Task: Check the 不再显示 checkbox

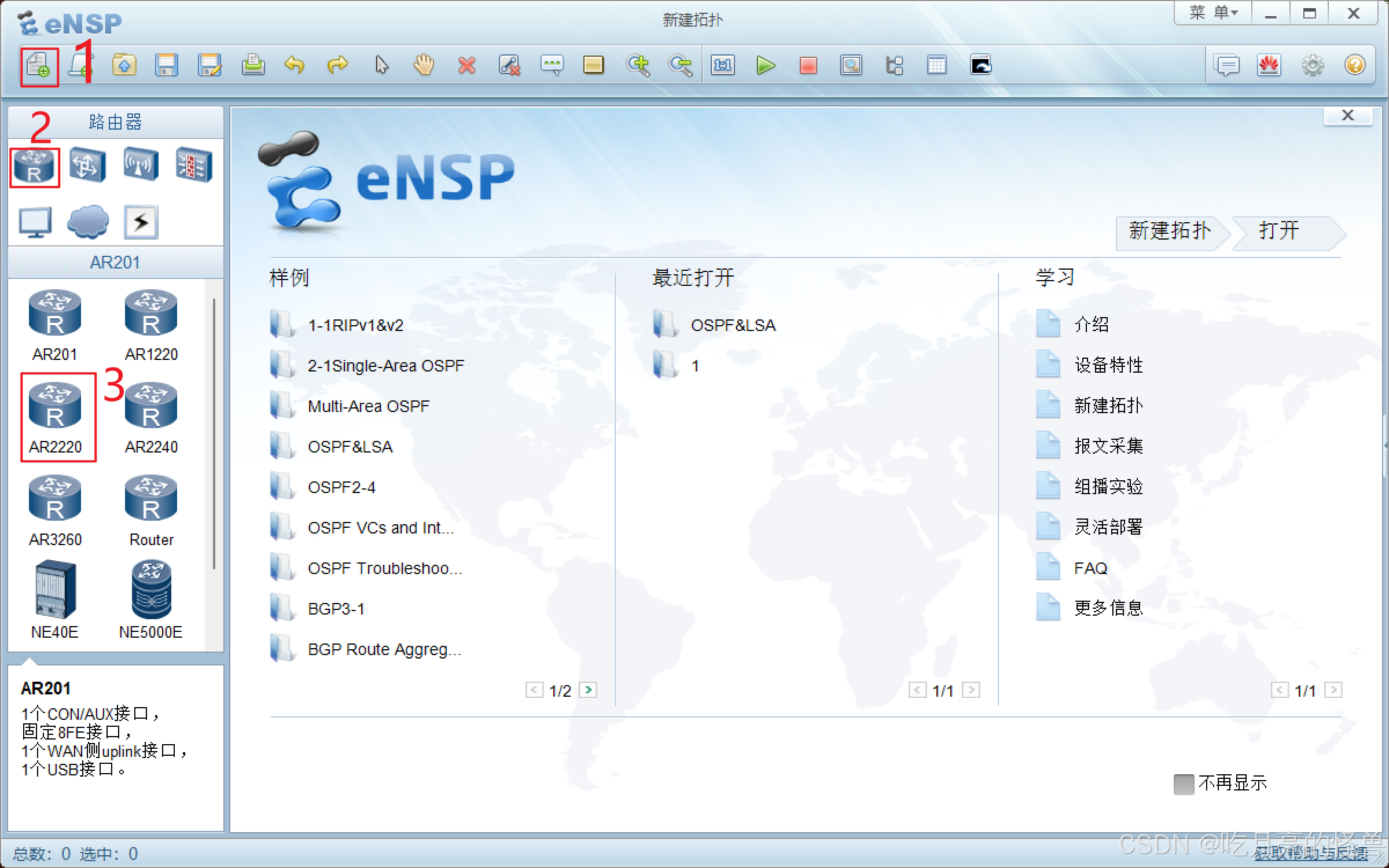Action: pos(1184,784)
